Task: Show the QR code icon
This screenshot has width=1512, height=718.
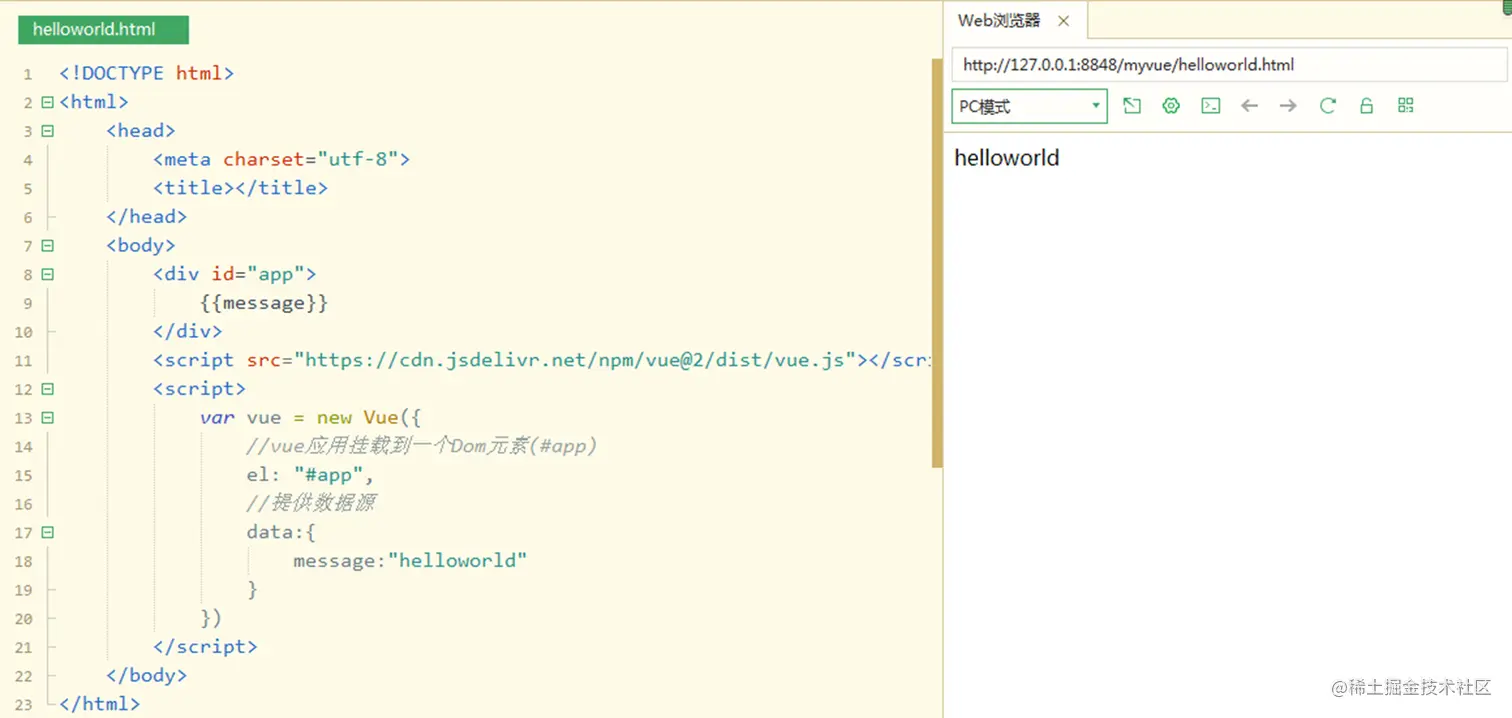Action: (1406, 106)
